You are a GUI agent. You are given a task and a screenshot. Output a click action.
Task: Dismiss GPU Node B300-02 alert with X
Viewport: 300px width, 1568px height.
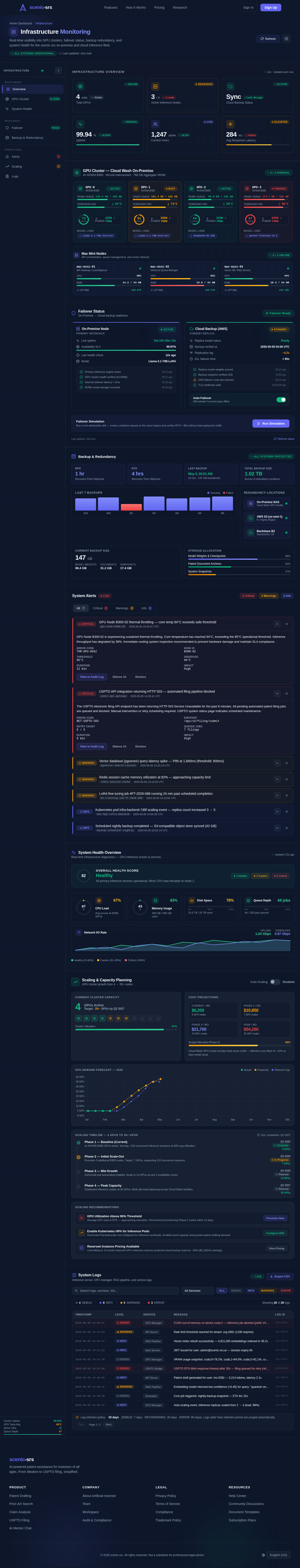coord(287,624)
